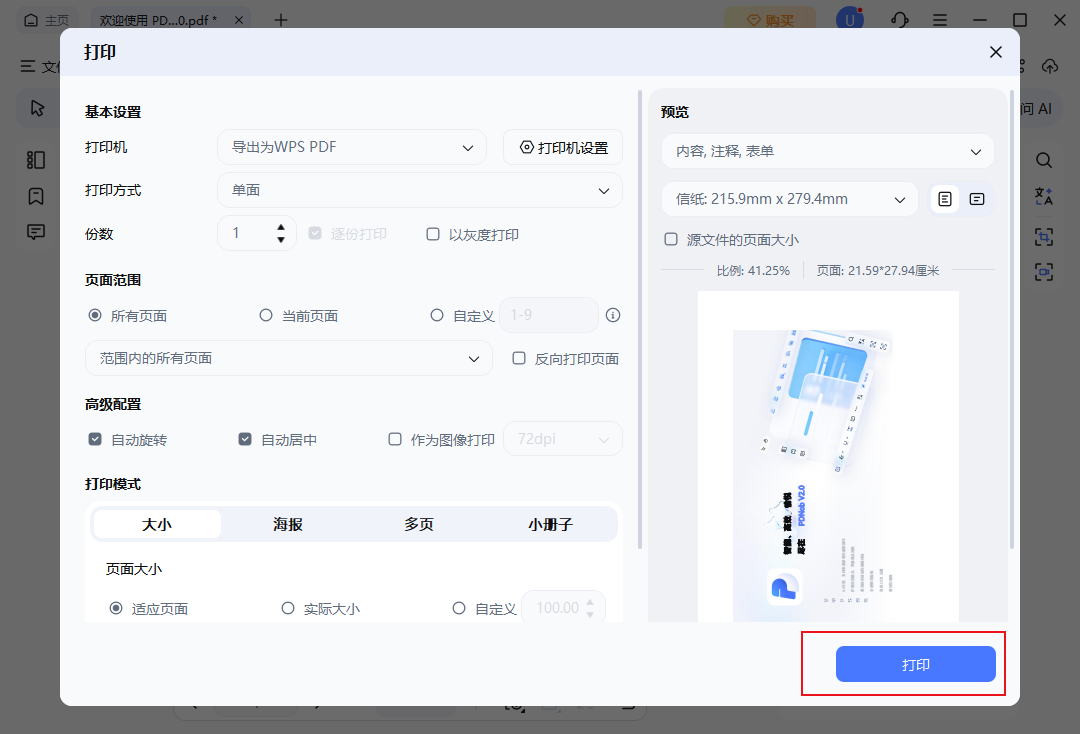Open the customer support headset icon
Screen dimensions: 1080x734
(900, 20)
